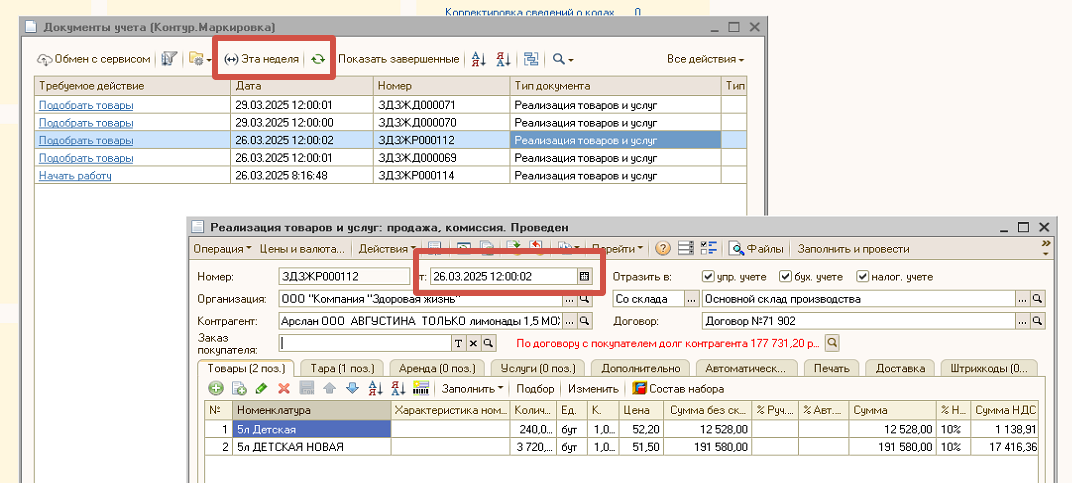Open the Операция dropdown menu
The width and height of the screenshot is (1072, 483).
pos(222,248)
